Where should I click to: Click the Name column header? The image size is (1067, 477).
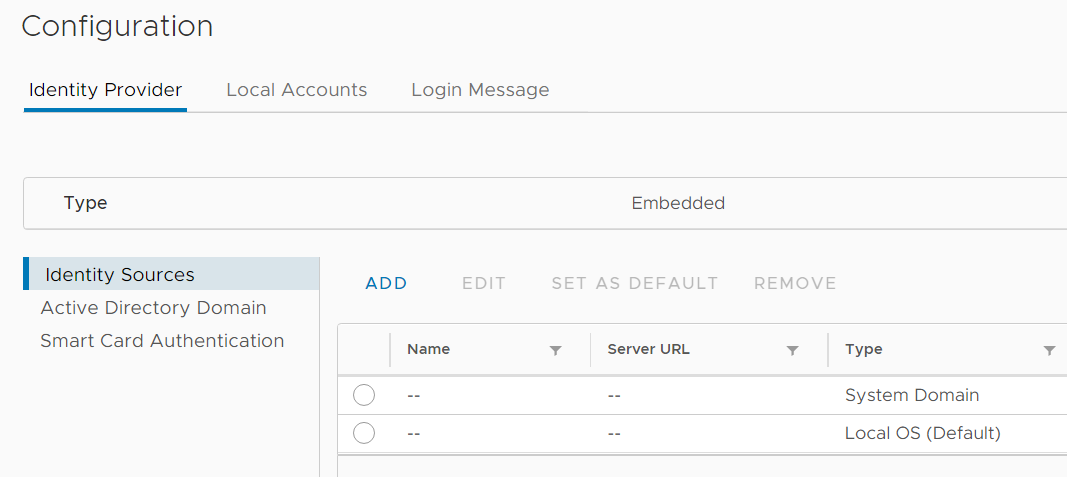tap(428, 349)
